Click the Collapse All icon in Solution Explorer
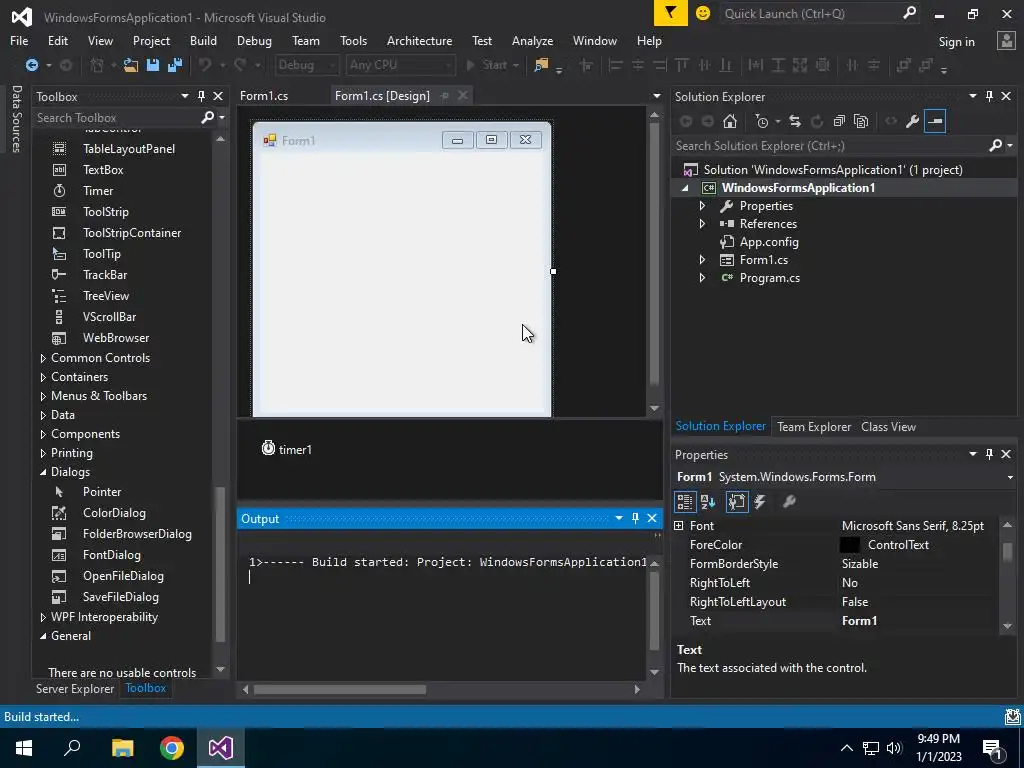 (839, 121)
